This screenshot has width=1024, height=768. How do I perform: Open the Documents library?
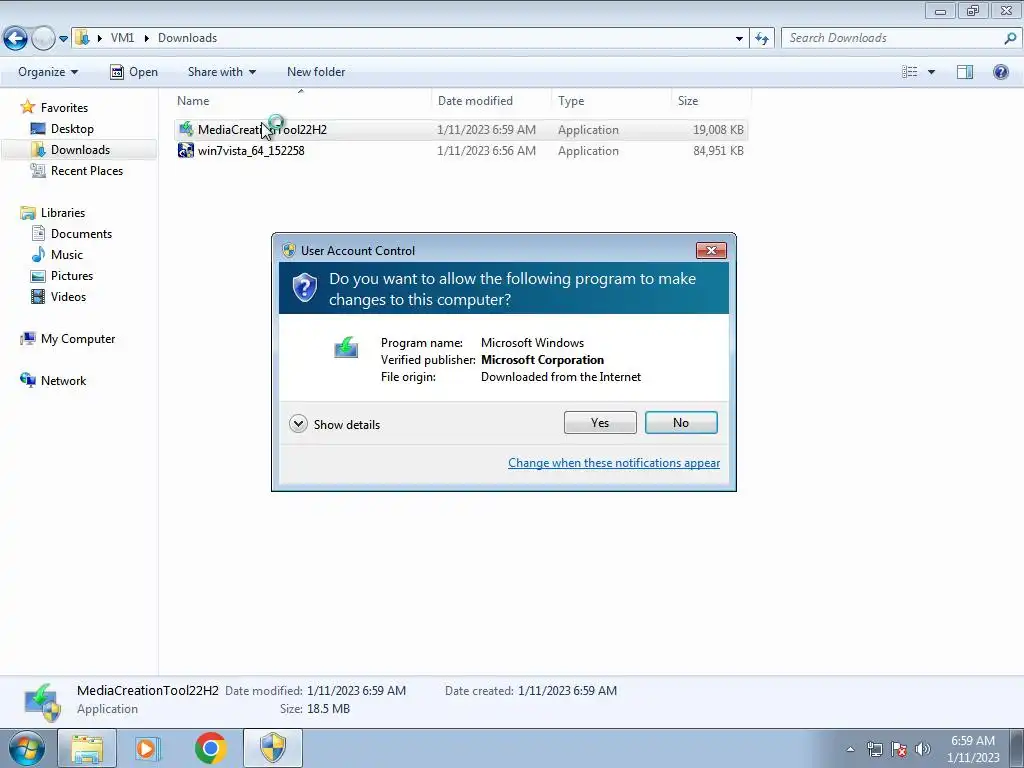(81, 234)
